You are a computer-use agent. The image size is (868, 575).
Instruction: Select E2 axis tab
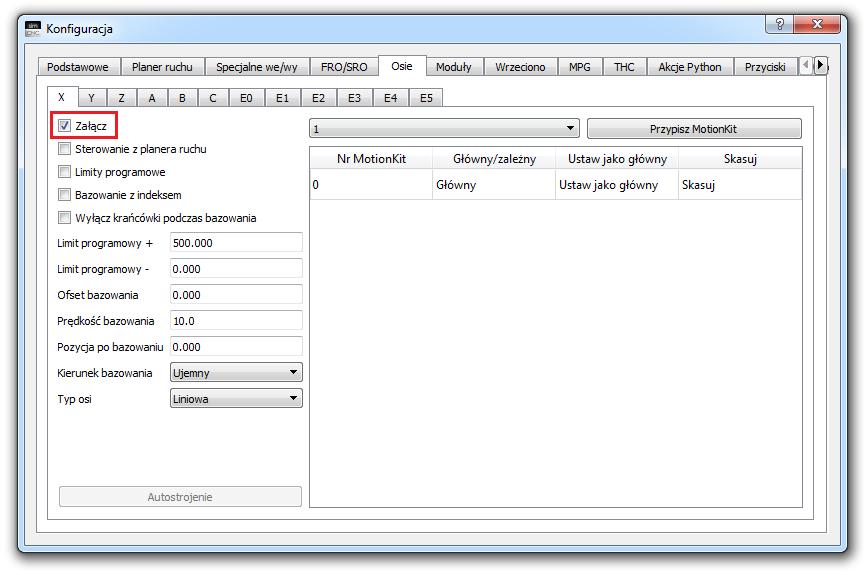coord(318,98)
